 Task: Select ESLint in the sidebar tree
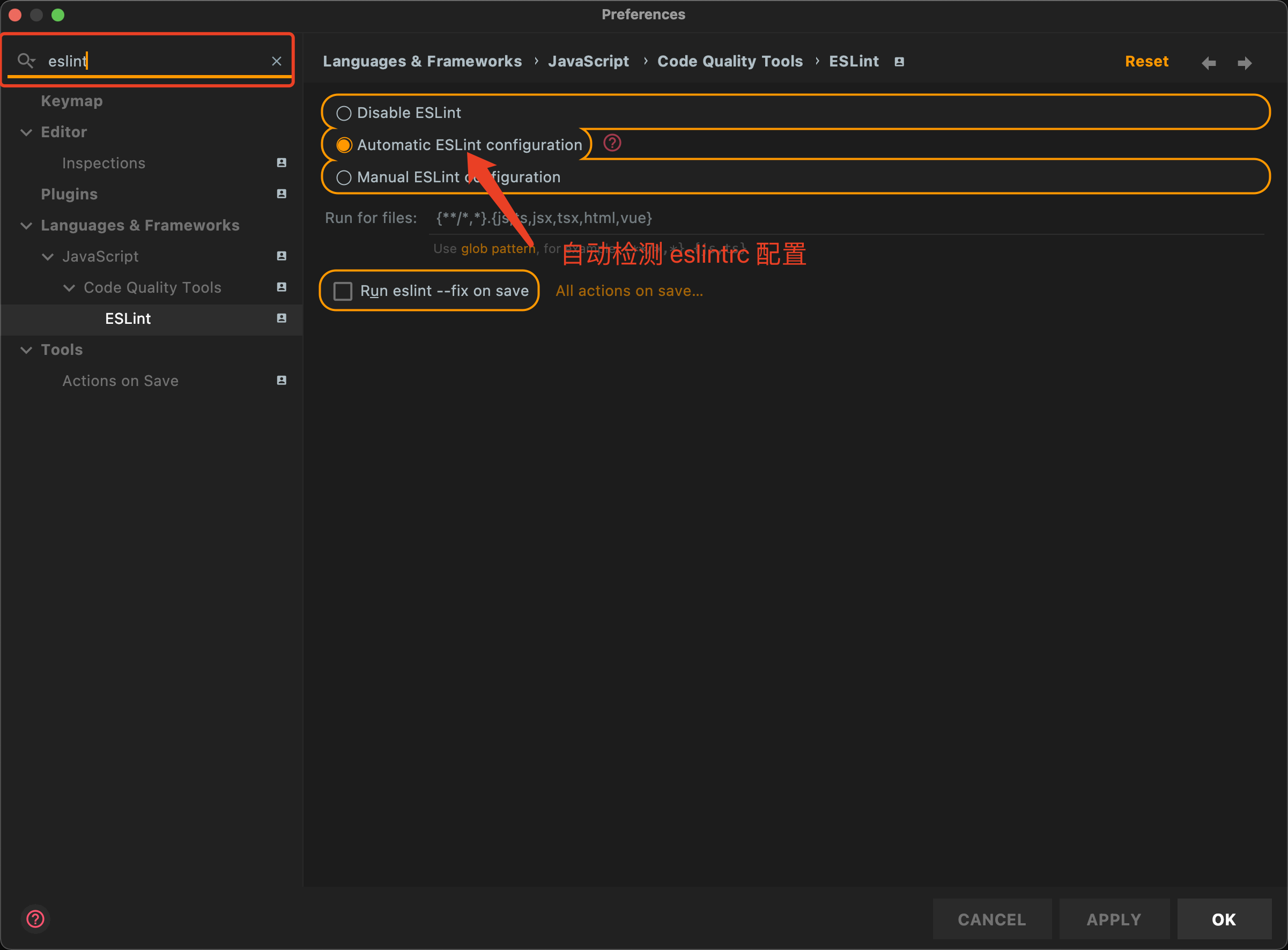[128, 318]
